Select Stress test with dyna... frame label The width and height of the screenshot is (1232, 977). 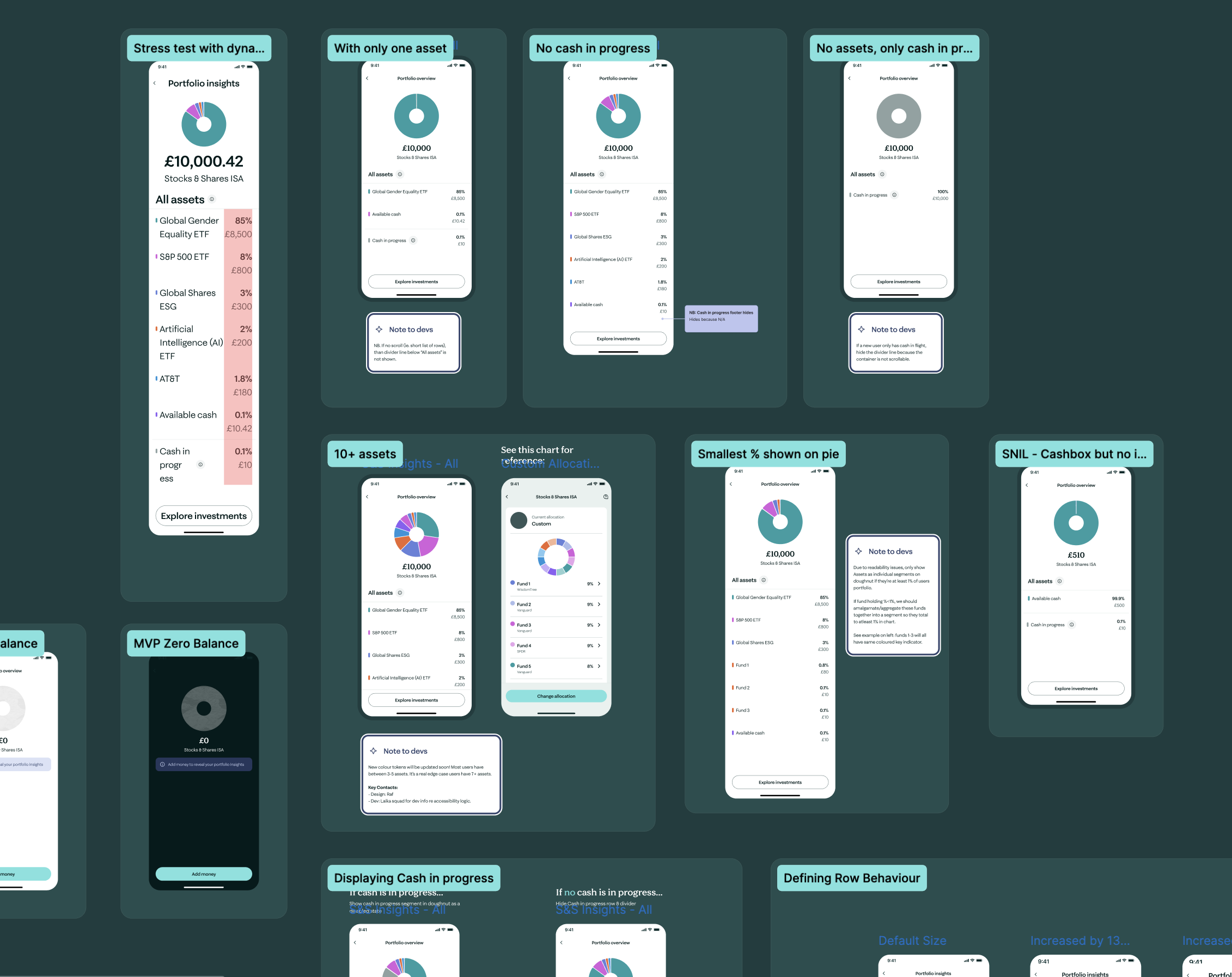(199, 48)
